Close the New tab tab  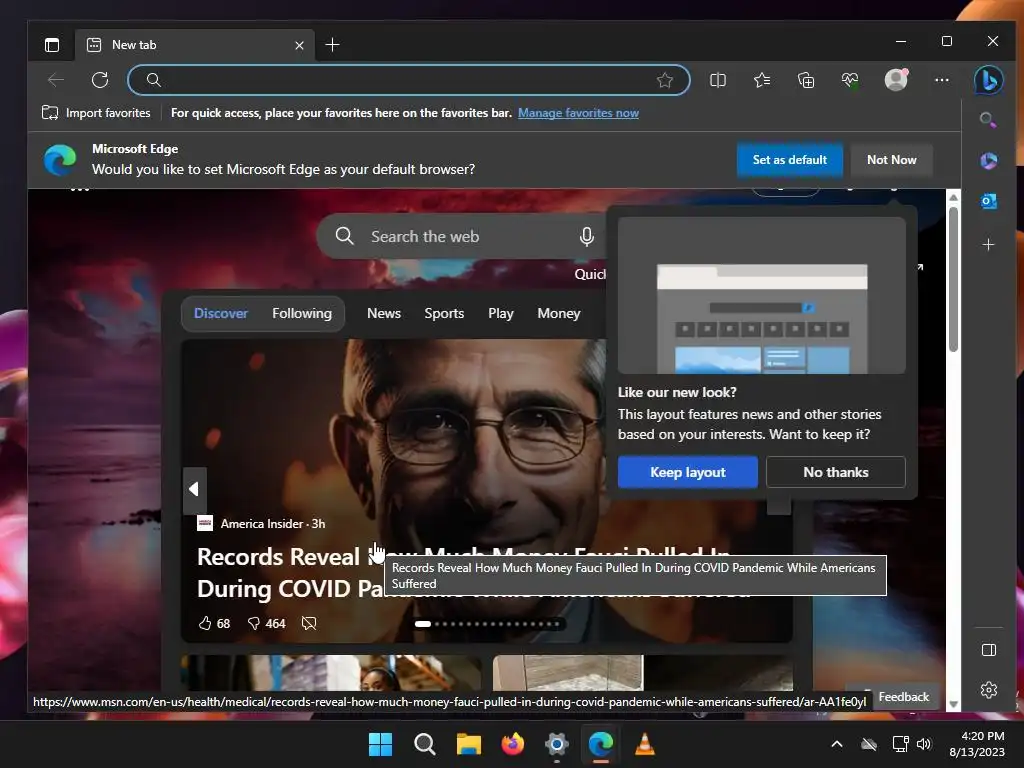coord(299,45)
